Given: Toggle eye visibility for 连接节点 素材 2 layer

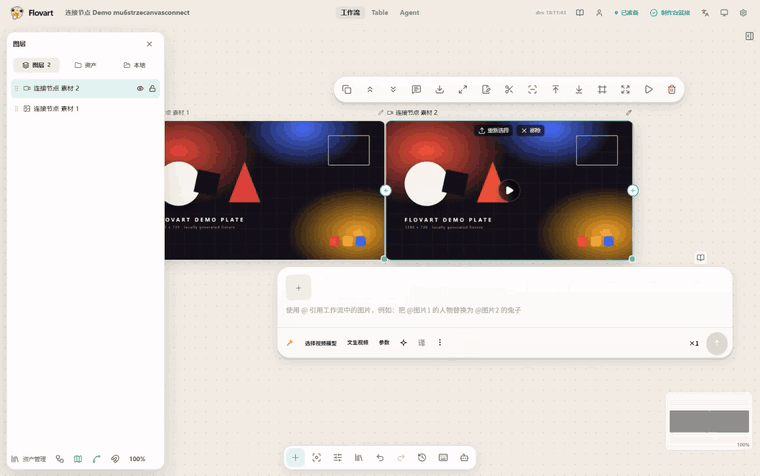Looking at the screenshot, I should [x=140, y=89].
